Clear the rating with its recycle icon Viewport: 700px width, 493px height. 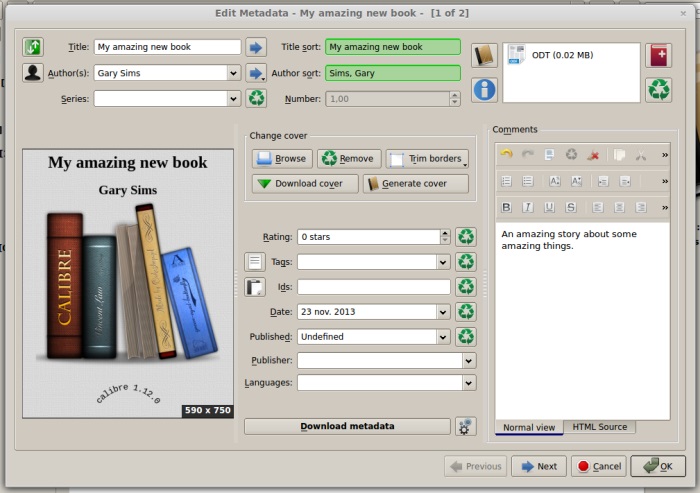click(x=466, y=237)
